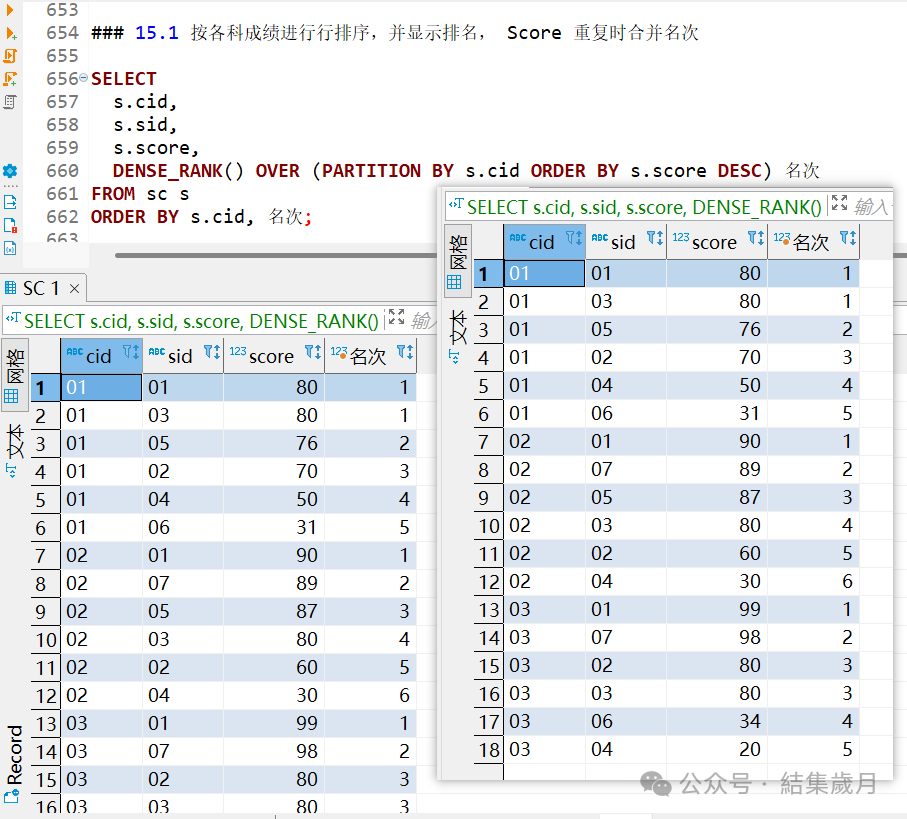This screenshot has width=907, height=819.
Task: Click highlighted cid 01 cell in right popup row 1
Action: pos(544,273)
